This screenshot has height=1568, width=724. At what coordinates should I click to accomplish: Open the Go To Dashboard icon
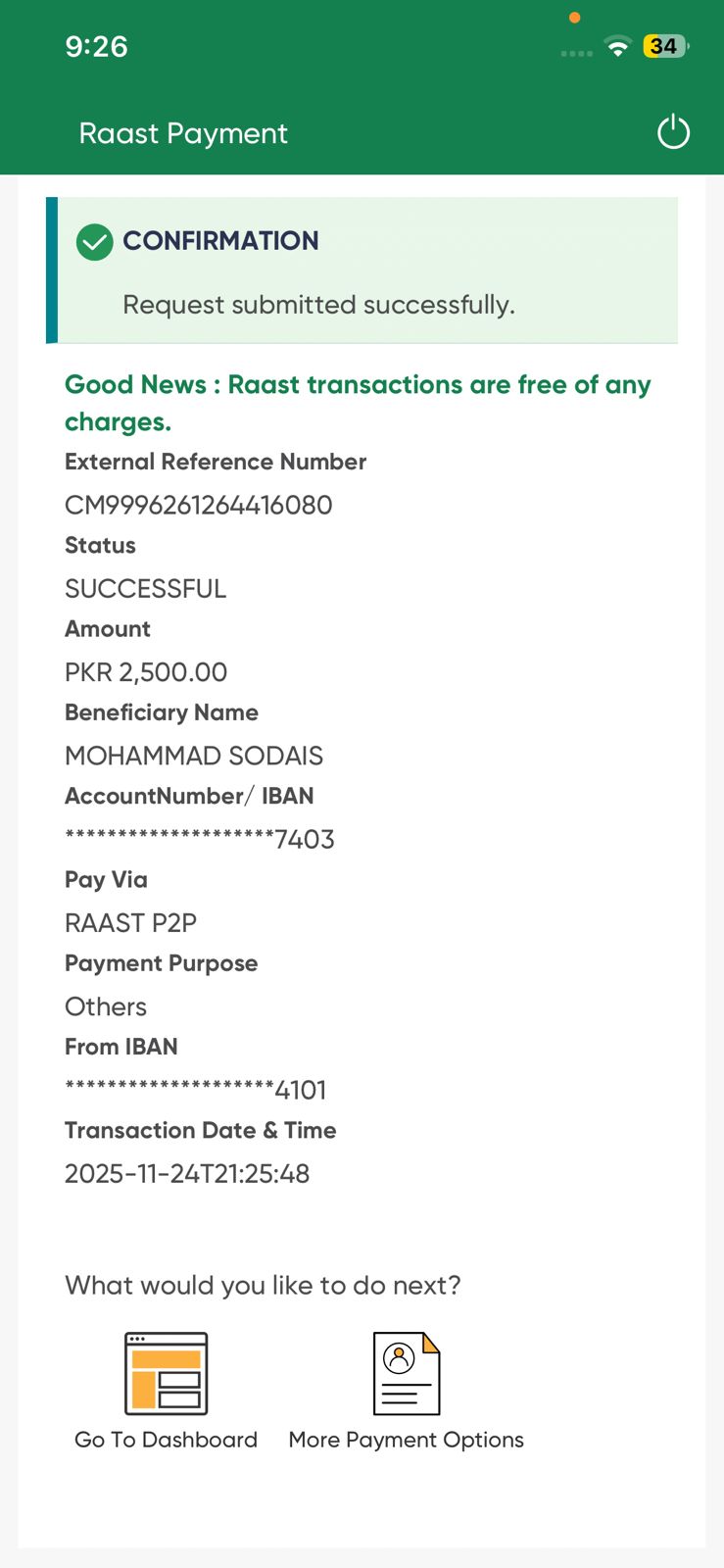click(x=166, y=1373)
